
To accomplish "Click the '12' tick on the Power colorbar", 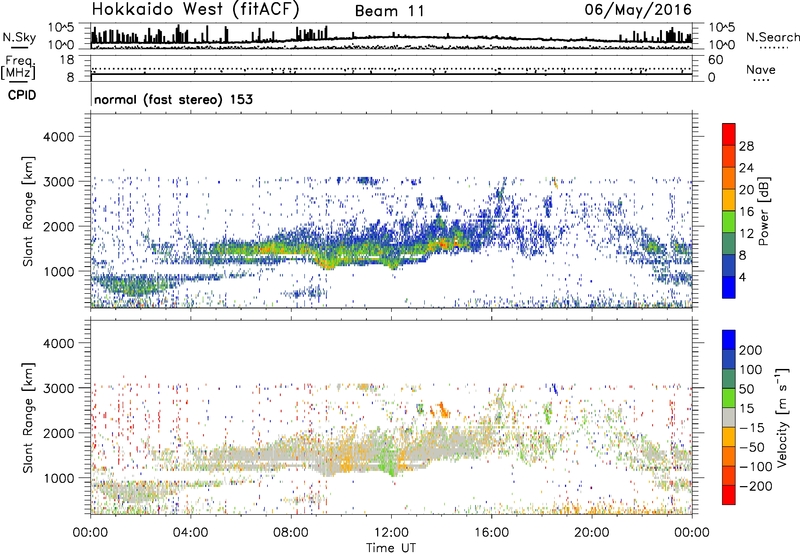I will (x=746, y=234).
